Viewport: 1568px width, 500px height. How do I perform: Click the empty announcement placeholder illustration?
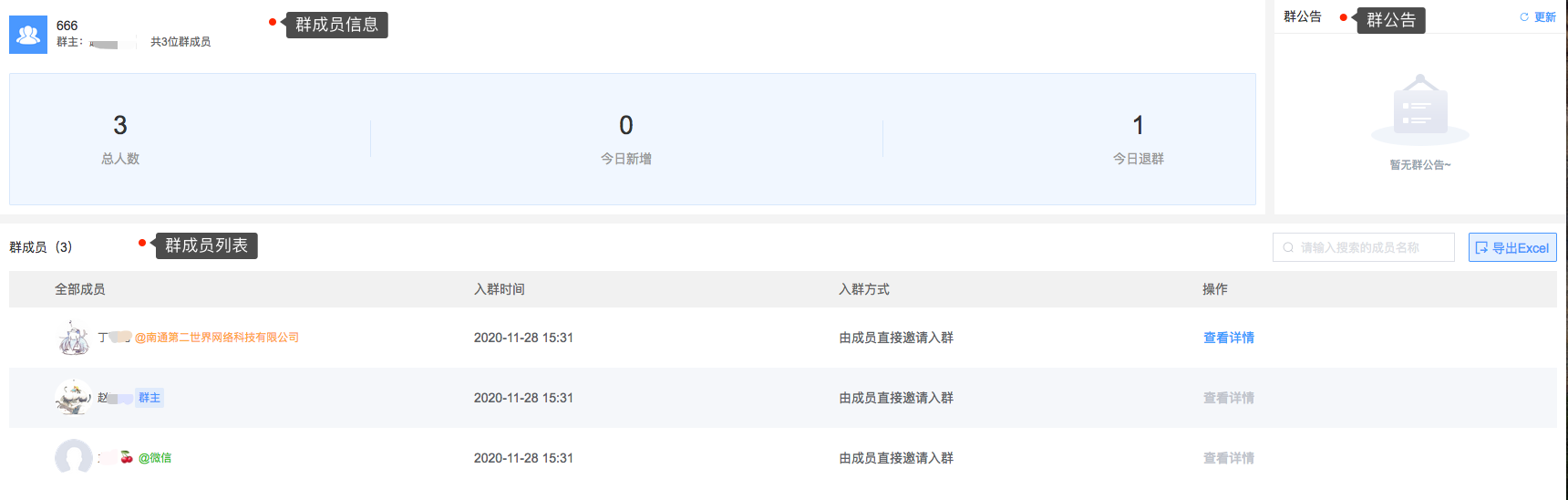point(1420,109)
